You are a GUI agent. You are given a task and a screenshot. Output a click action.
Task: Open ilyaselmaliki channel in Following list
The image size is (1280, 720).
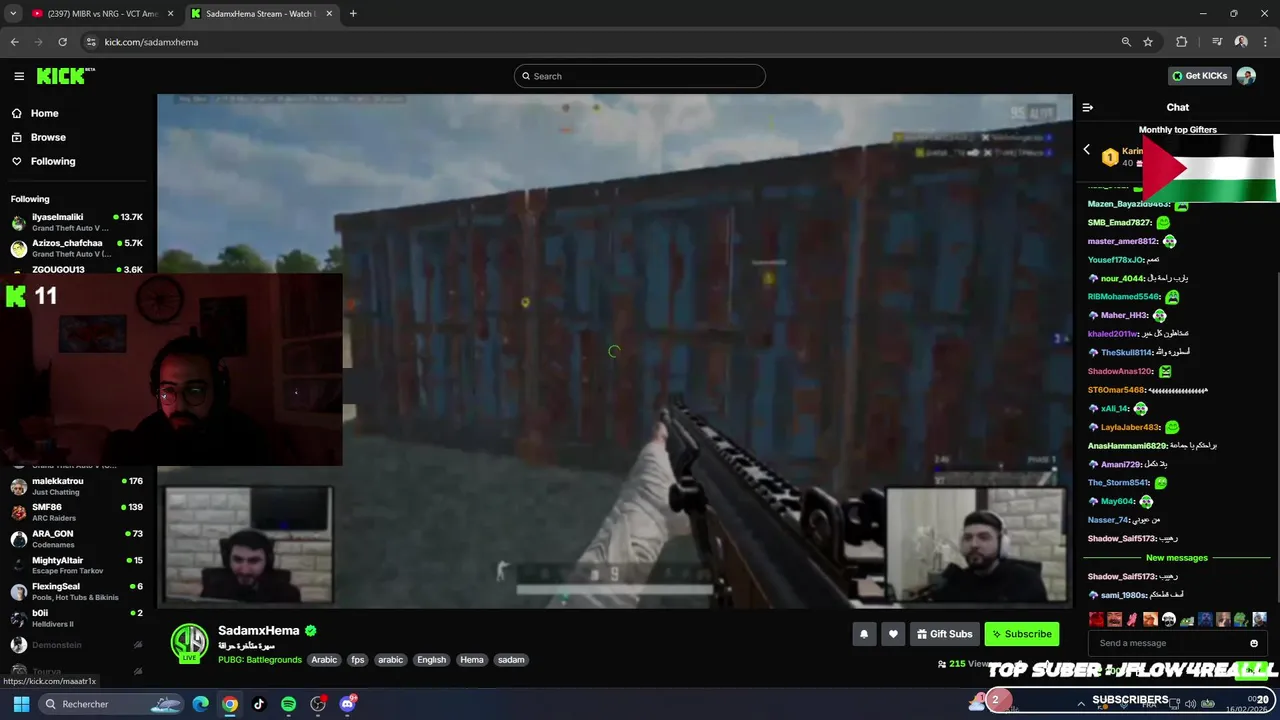(77, 222)
